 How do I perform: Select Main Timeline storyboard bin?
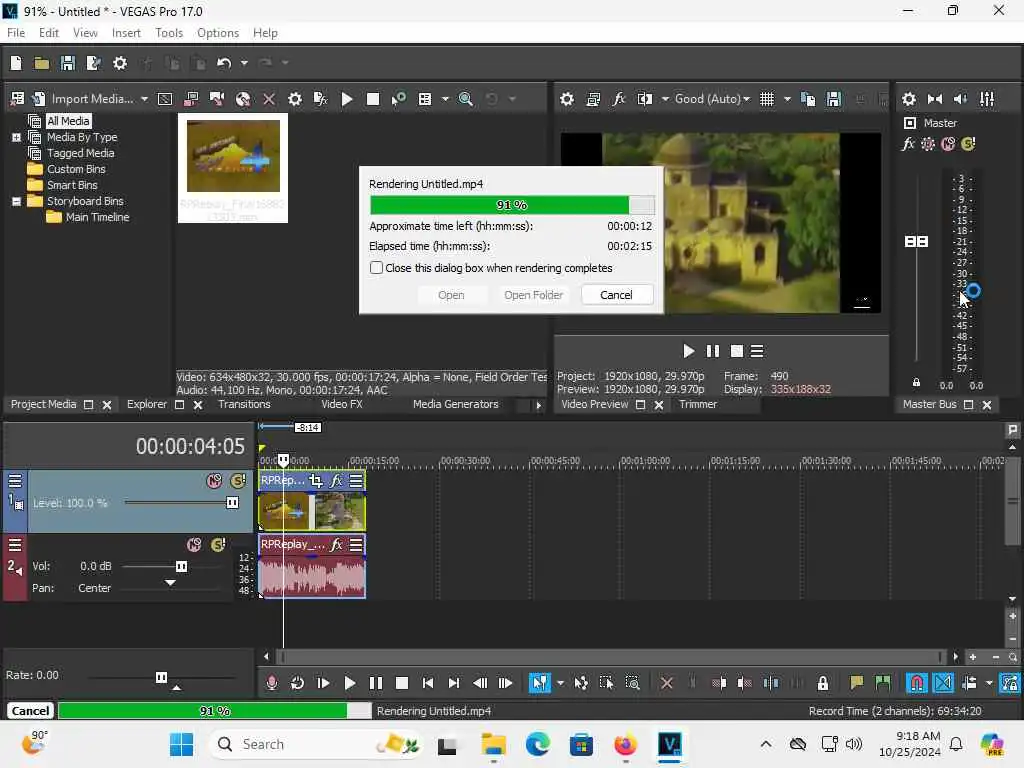pos(97,217)
